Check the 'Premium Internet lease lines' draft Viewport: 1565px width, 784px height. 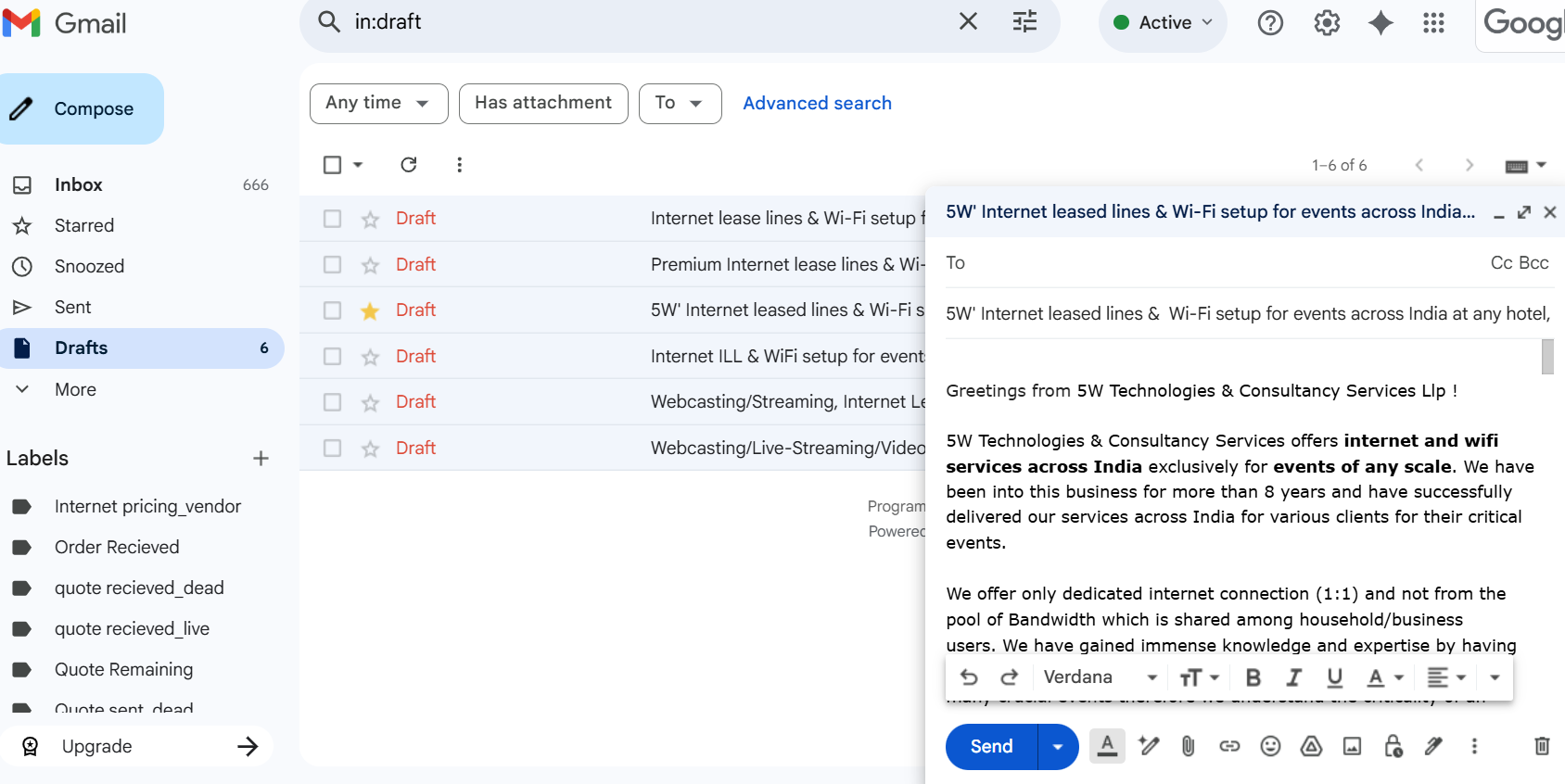coord(332,264)
